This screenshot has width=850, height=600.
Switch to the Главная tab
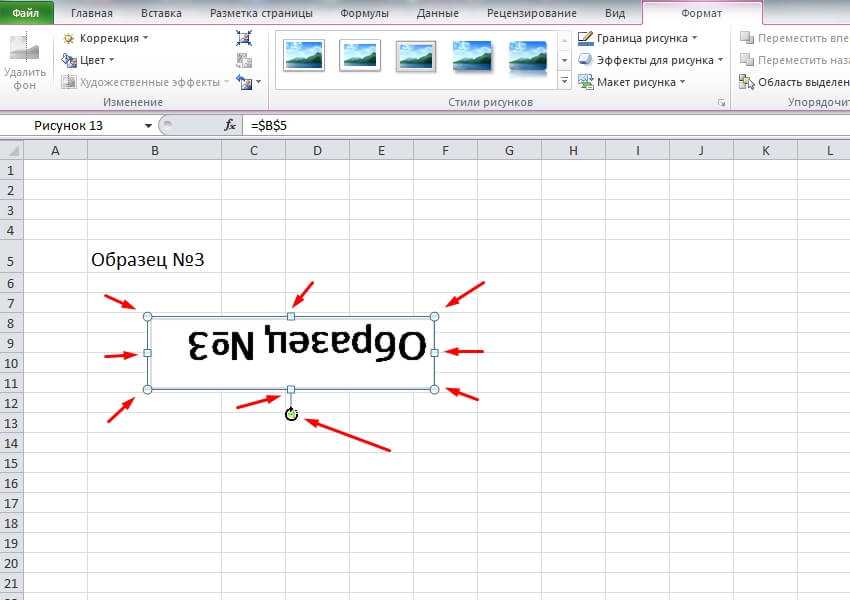(x=92, y=13)
